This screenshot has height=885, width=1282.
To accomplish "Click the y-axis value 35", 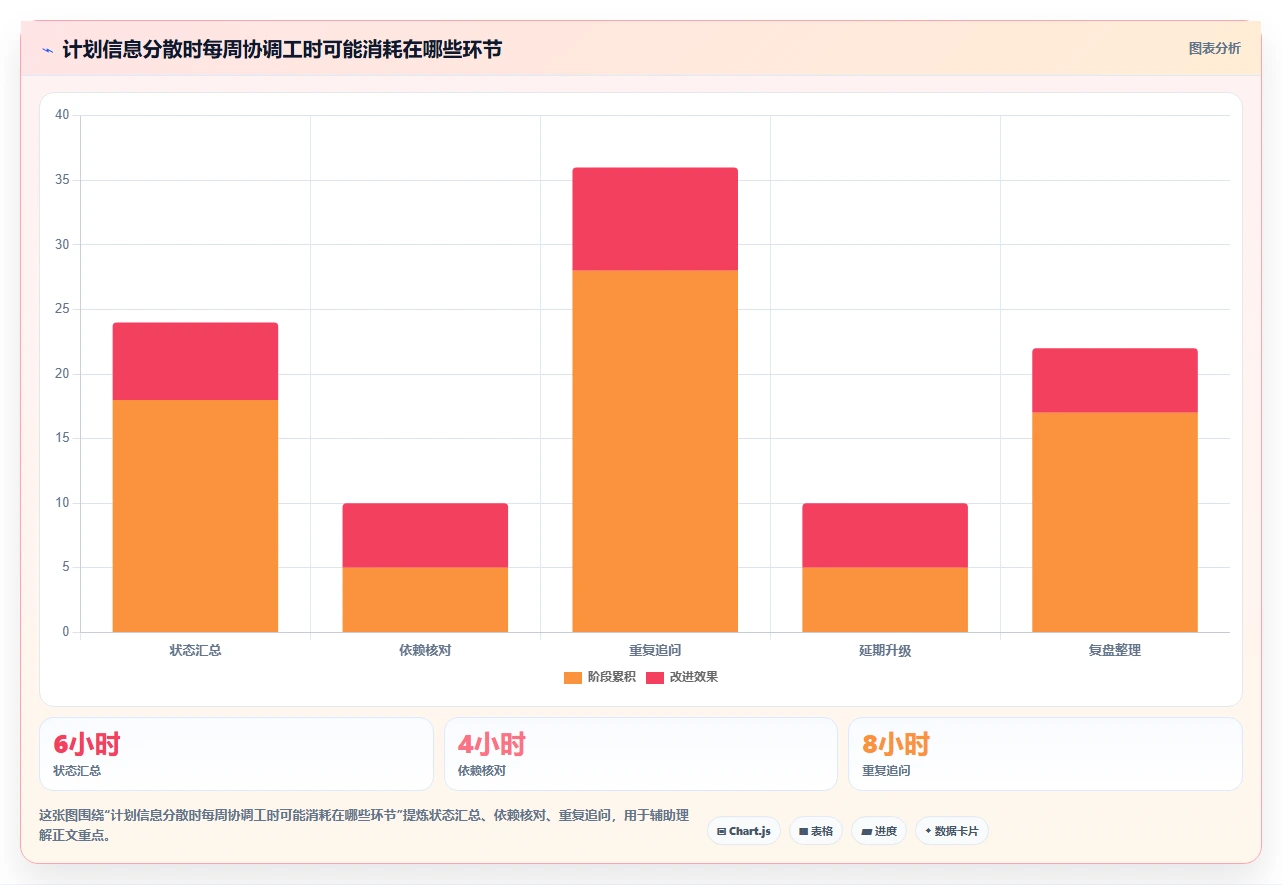I will pos(62,180).
